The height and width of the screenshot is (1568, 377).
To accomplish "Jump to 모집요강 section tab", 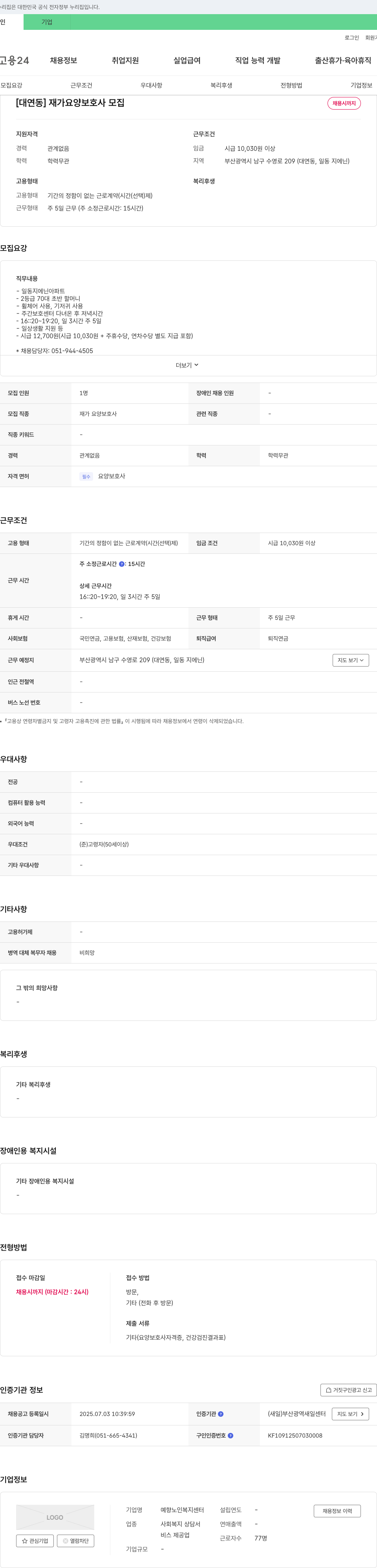I will [x=11, y=85].
